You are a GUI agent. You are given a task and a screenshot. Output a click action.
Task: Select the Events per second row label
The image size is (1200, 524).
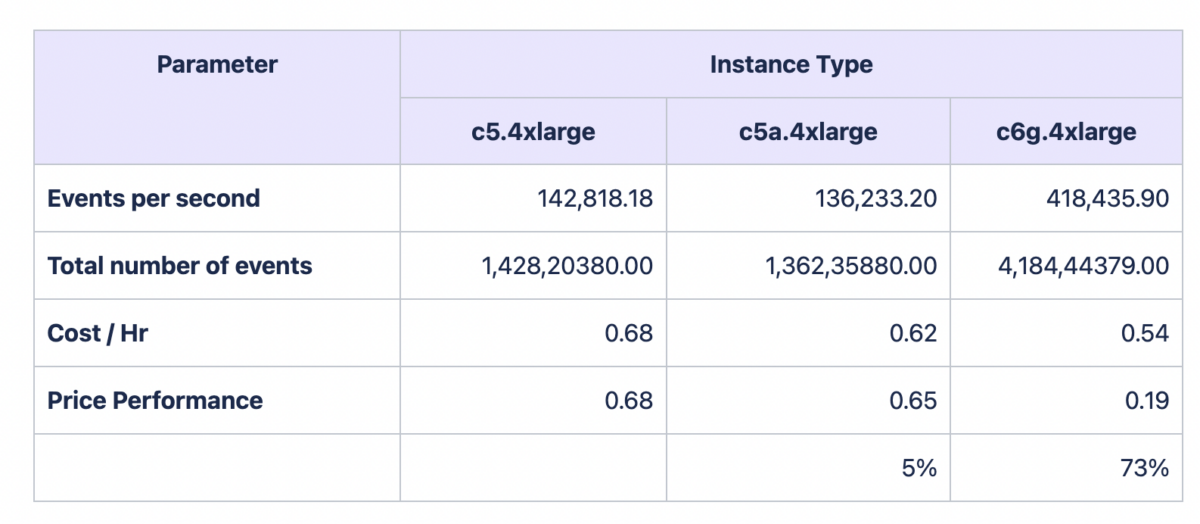pyautogui.click(x=153, y=198)
